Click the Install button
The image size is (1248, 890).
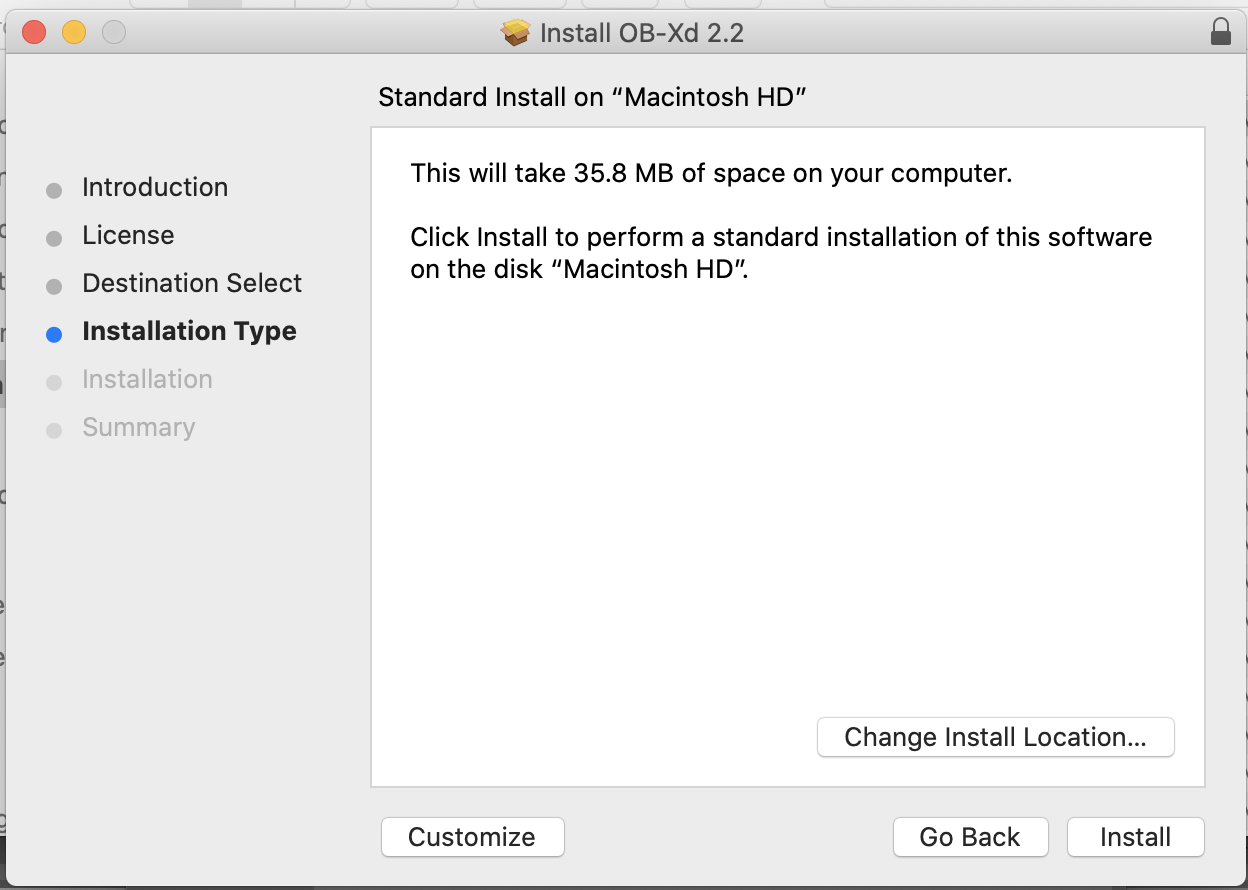[x=1135, y=837]
